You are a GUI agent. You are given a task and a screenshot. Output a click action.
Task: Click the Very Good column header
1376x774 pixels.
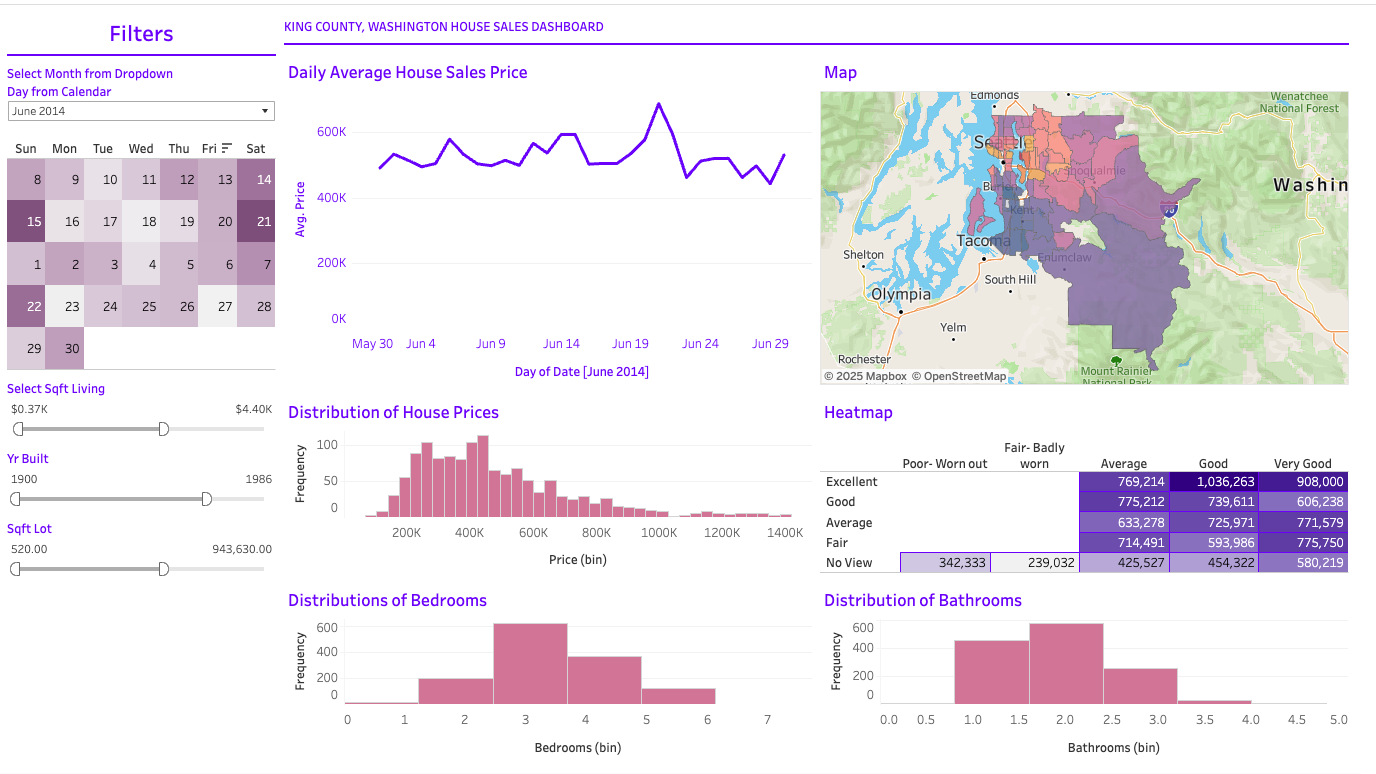(1303, 464)
